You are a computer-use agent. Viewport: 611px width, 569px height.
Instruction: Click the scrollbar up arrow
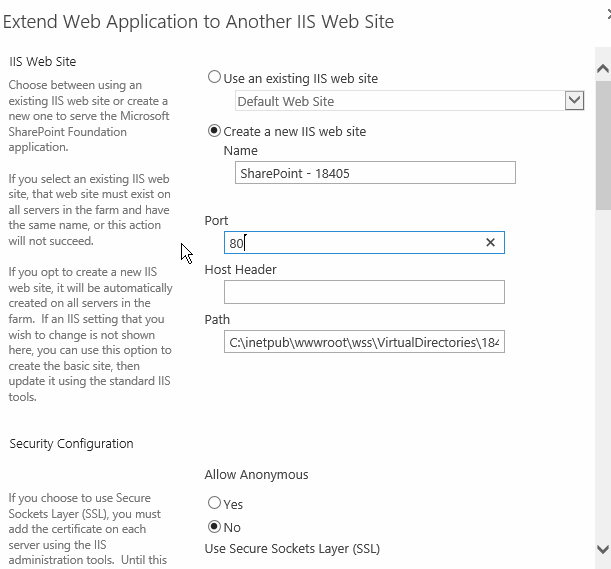click(602, 69)
